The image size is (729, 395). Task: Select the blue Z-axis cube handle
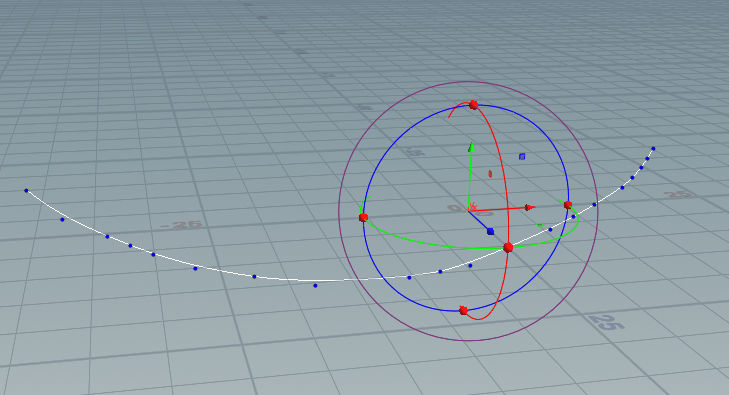[x=490, y=231]
